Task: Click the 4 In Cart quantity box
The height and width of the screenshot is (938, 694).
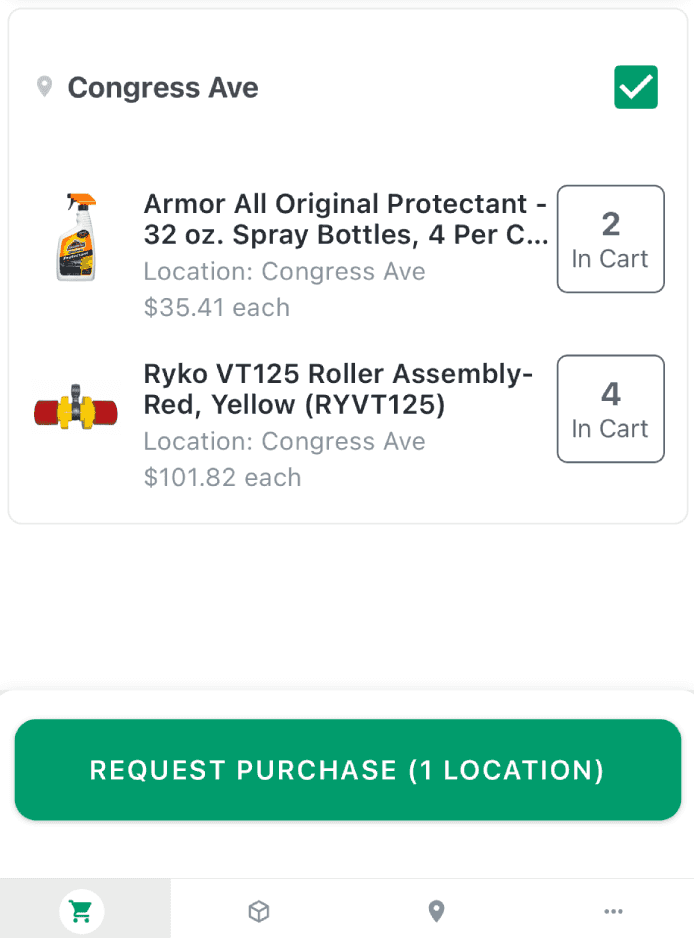Action: coord(611,408)
